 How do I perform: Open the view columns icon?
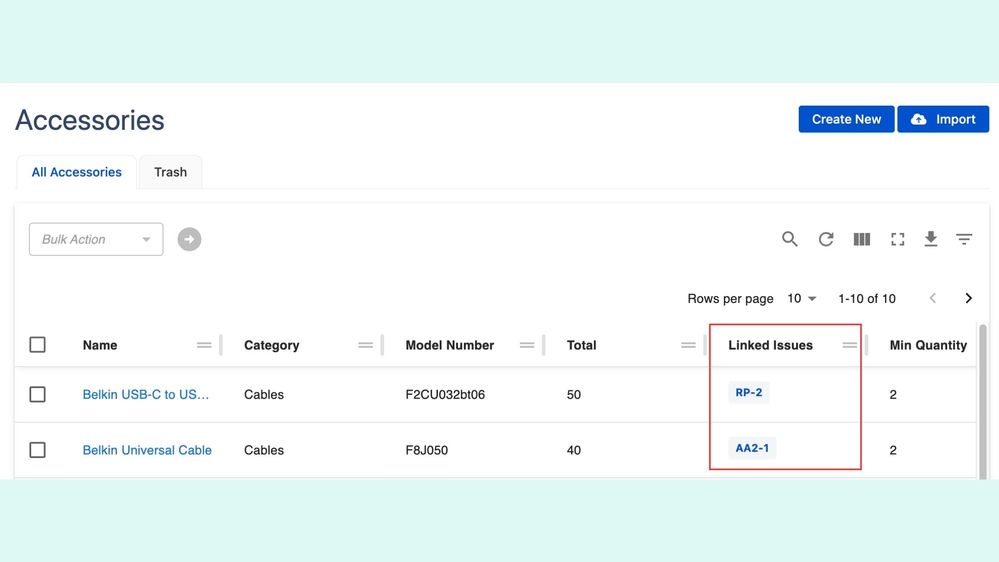click(861, 239)
